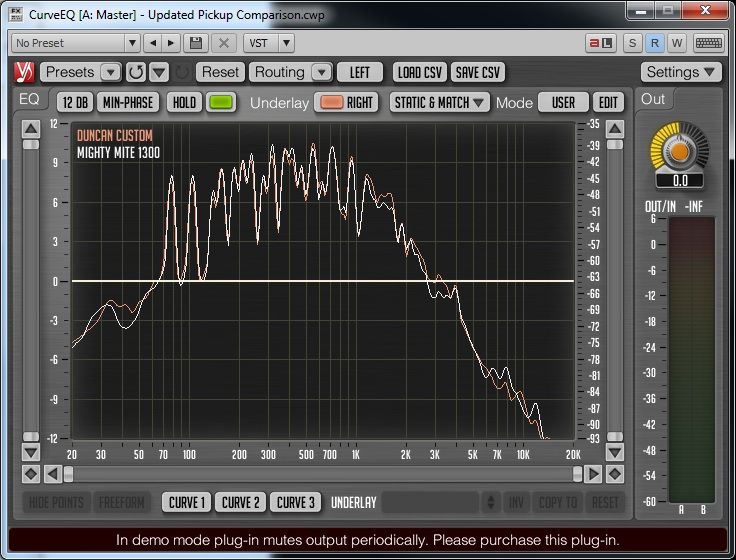Toggle the R automation read button

[654, 43]
